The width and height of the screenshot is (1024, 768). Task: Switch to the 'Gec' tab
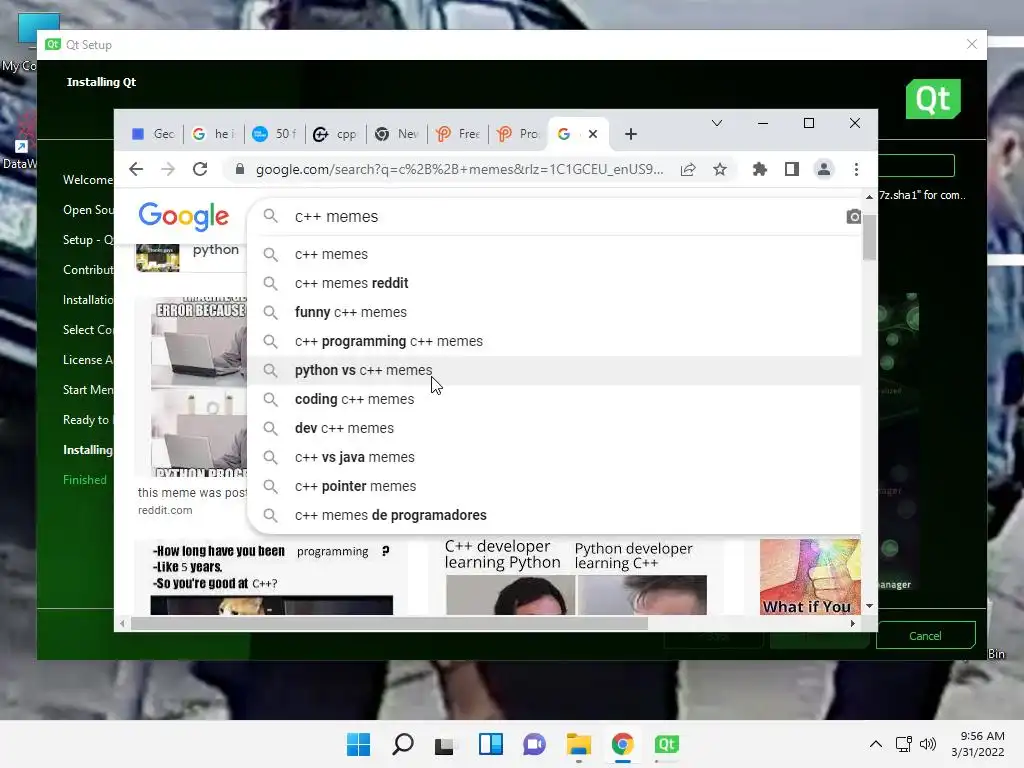pos(153,134)
